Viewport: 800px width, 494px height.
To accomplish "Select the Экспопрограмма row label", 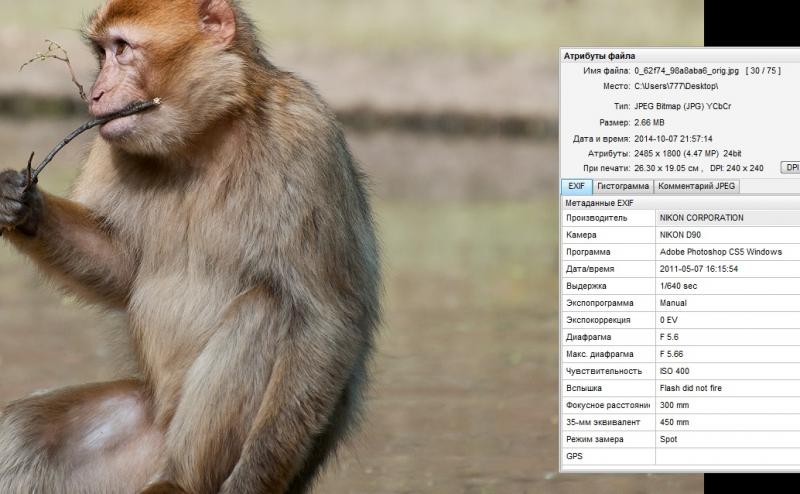I will coord(599,303).
